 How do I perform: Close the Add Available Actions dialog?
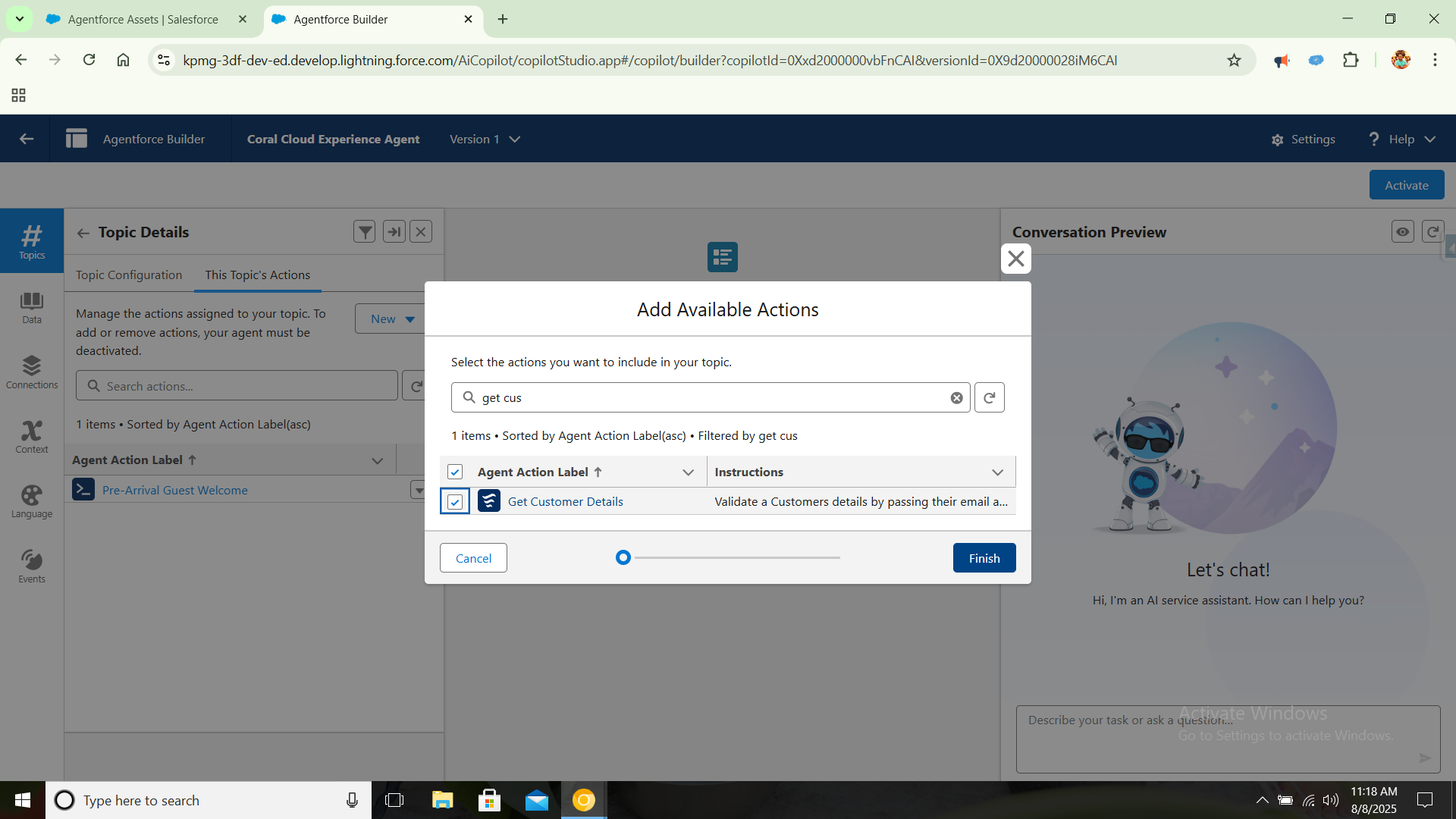[x=1015, y=259]
